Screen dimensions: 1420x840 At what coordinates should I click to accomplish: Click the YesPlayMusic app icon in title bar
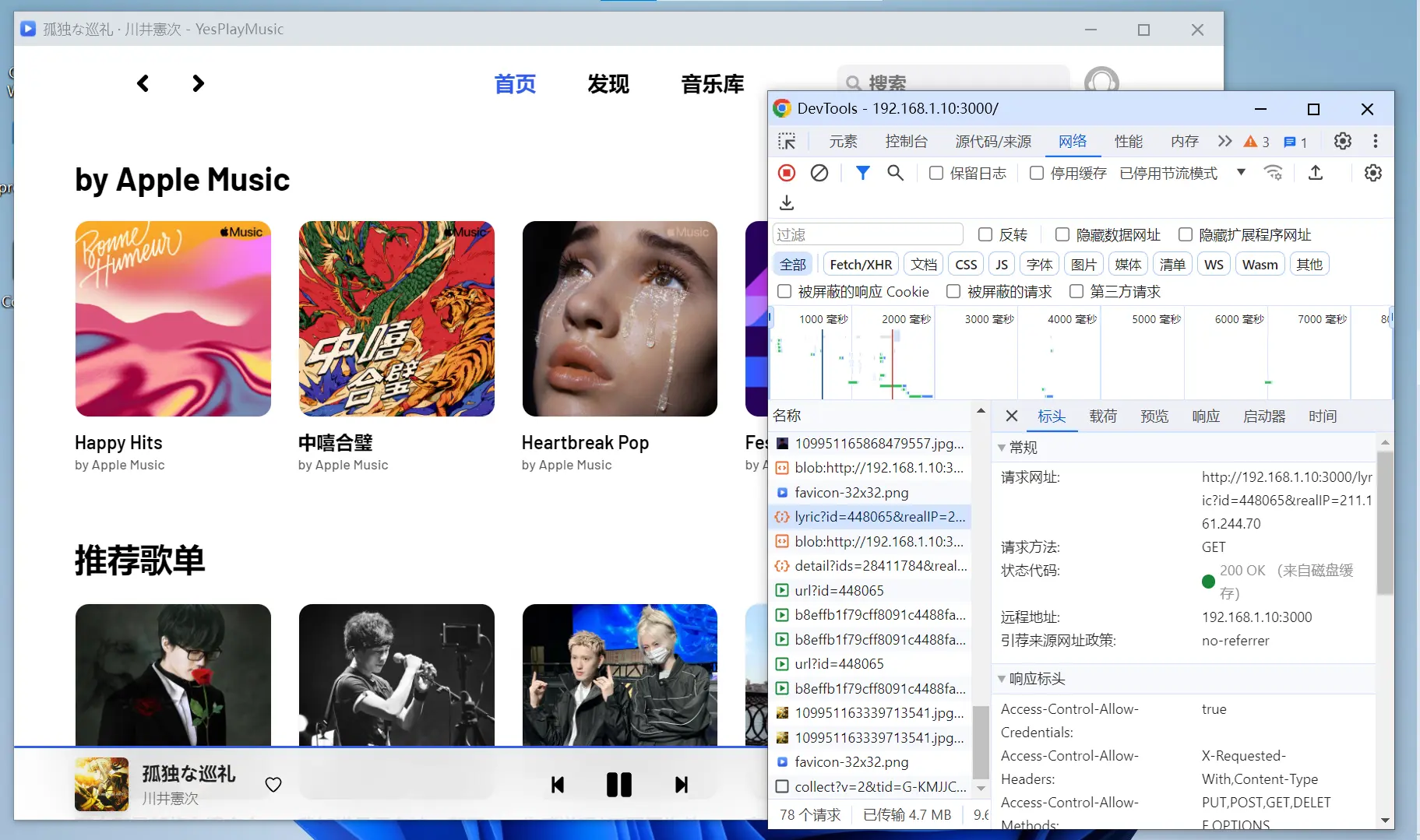coord(28,29)
